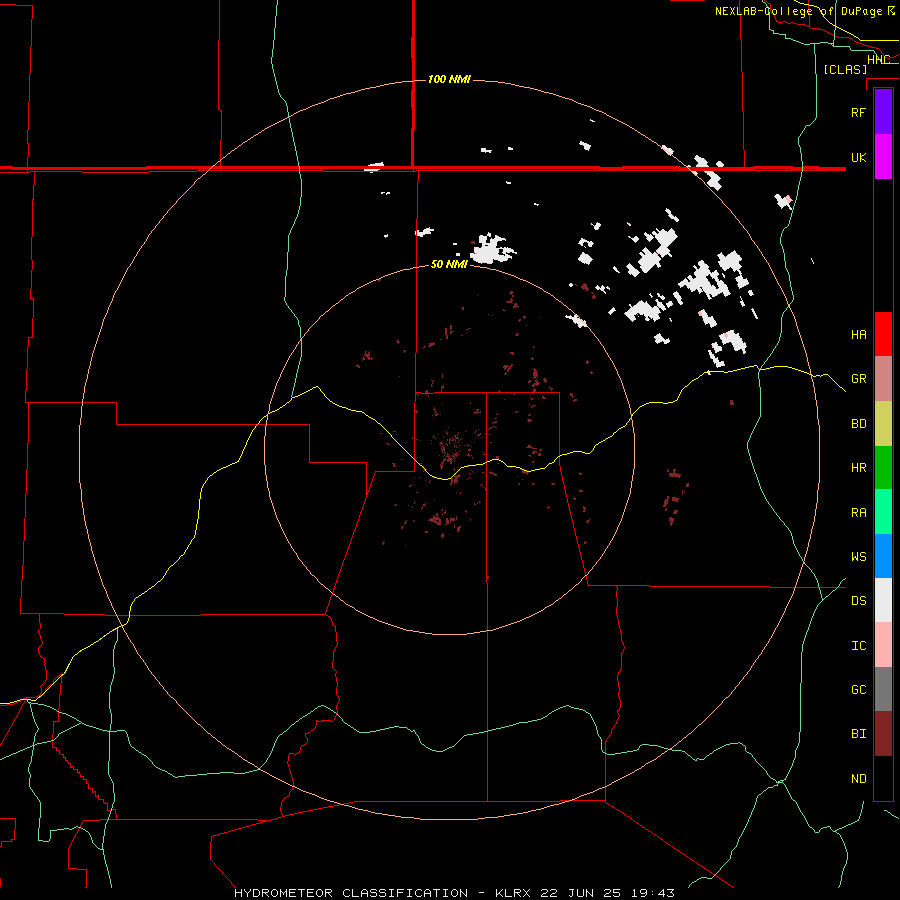The width and height of the screenshot is (900, 900).
Task: Click the Hydrometeor Classification KLRX timestamp caption
Action: click(x=454, y=893)
